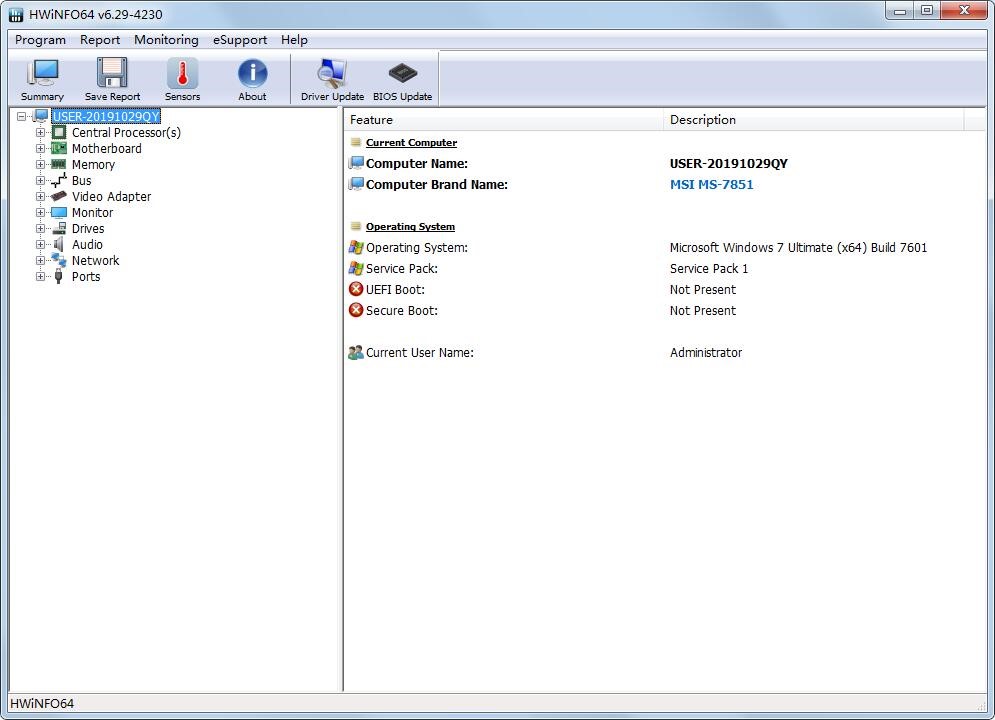Click the MSI MS-7851 brand link
This screenshot has width=995, height=720.
[x=711, y=185]
